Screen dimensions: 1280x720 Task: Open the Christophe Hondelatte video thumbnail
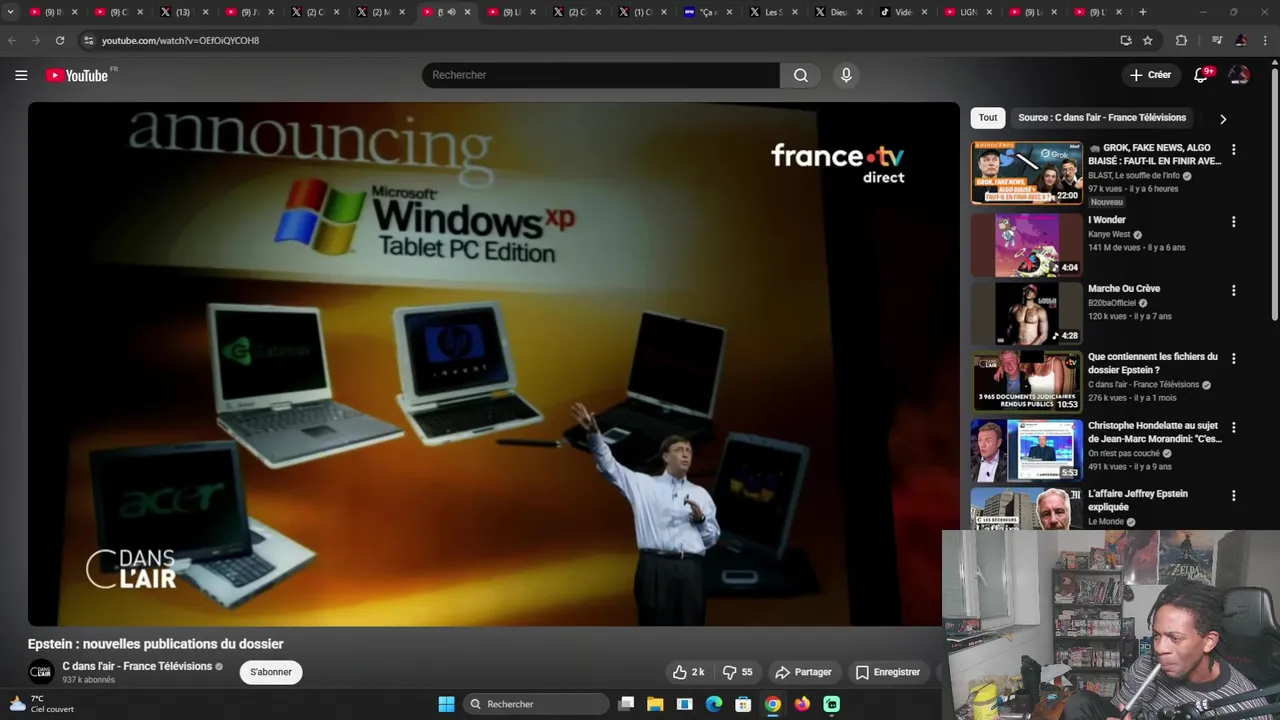(x=1027, y=450)
